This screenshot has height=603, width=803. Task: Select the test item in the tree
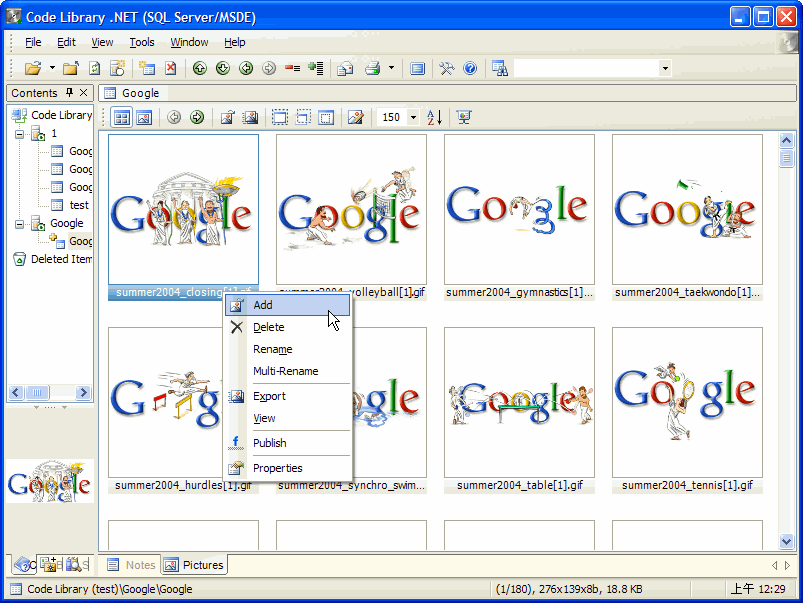[79, 205]
